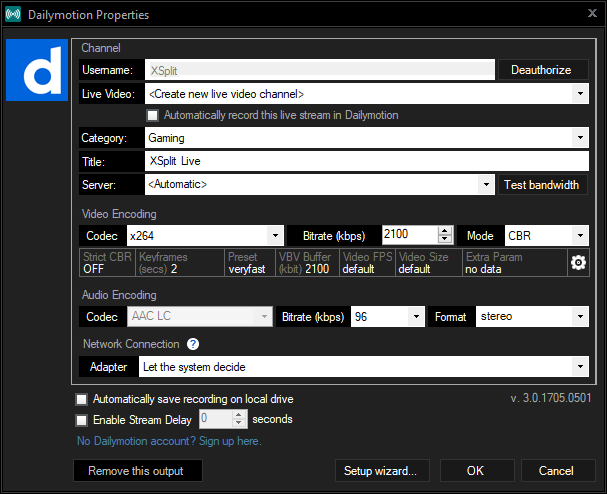Click Remove this output button
Screen dimensions: 607x494
coord(138,470)
